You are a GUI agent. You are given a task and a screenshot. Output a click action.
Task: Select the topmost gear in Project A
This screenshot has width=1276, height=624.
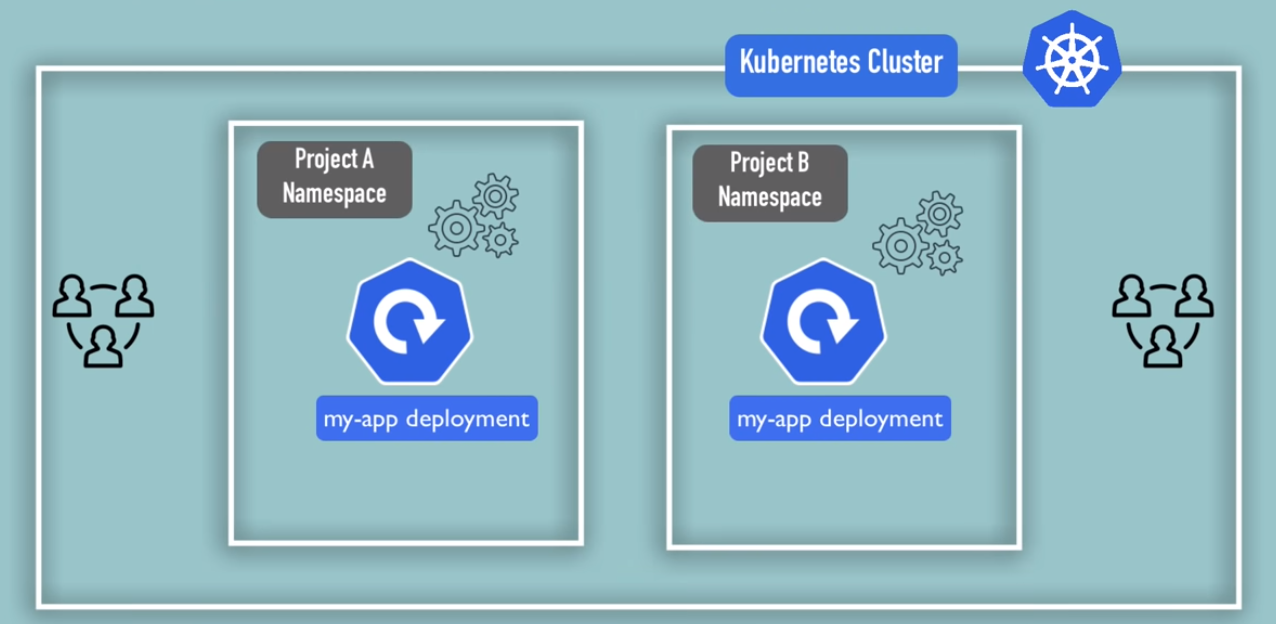494,196
